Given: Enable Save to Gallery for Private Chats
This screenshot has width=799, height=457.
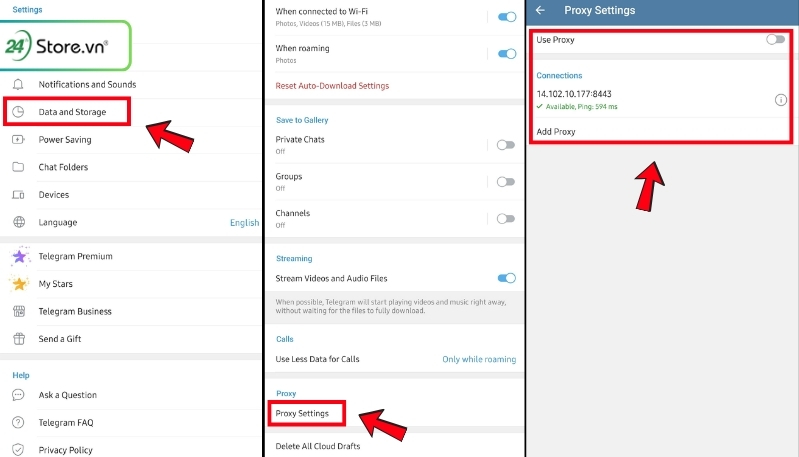Looking at the screenshot, I should [505, 145].
